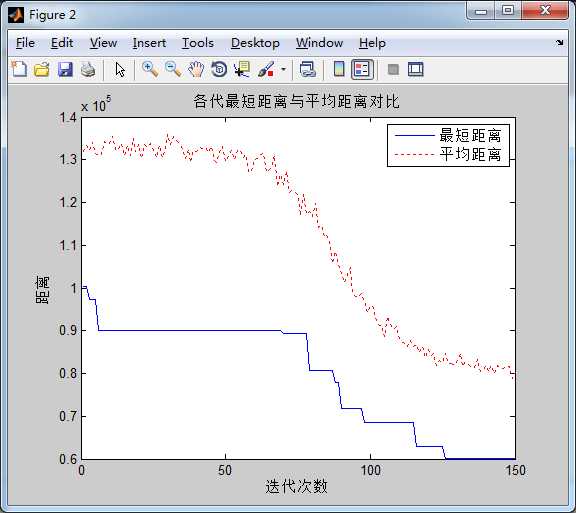576x513 pixels.
Task: Click the Link Plot icon
Action: click(307, 69)
